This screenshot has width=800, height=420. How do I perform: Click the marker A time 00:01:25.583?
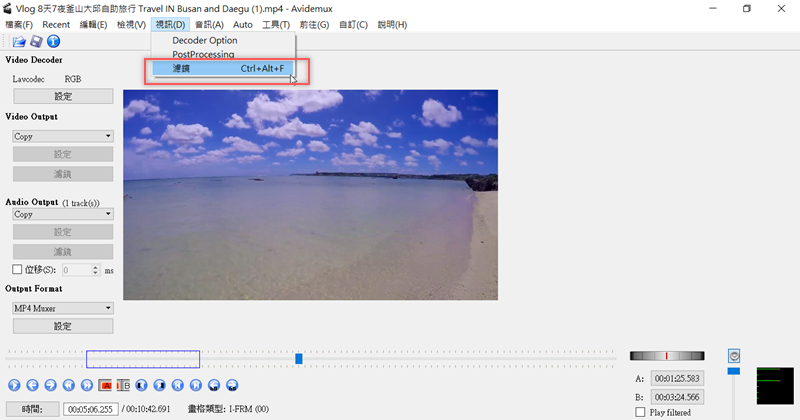pyautogui.click(x=677, y=379)
